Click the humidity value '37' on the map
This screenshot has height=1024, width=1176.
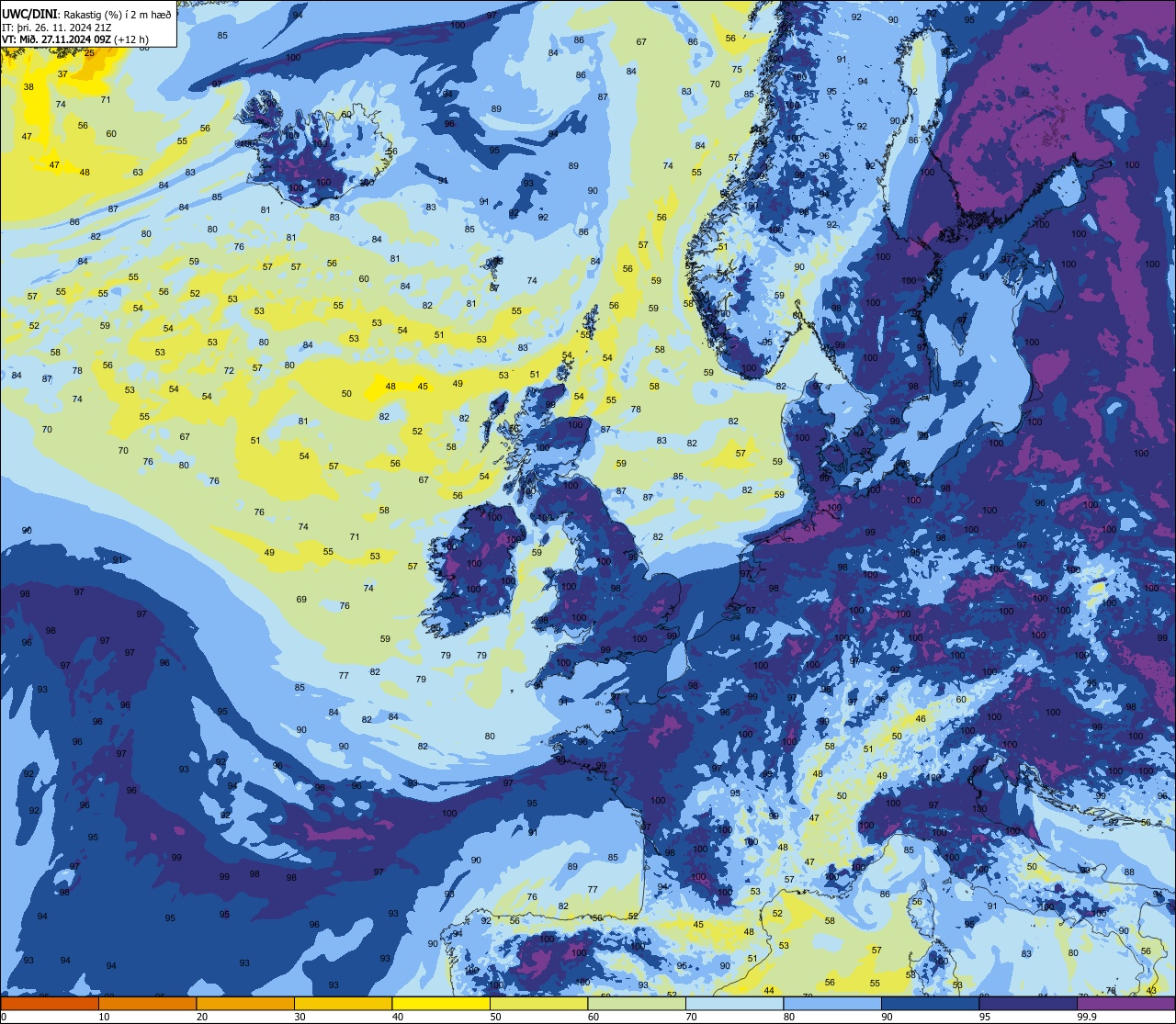[x=62, y=73]
